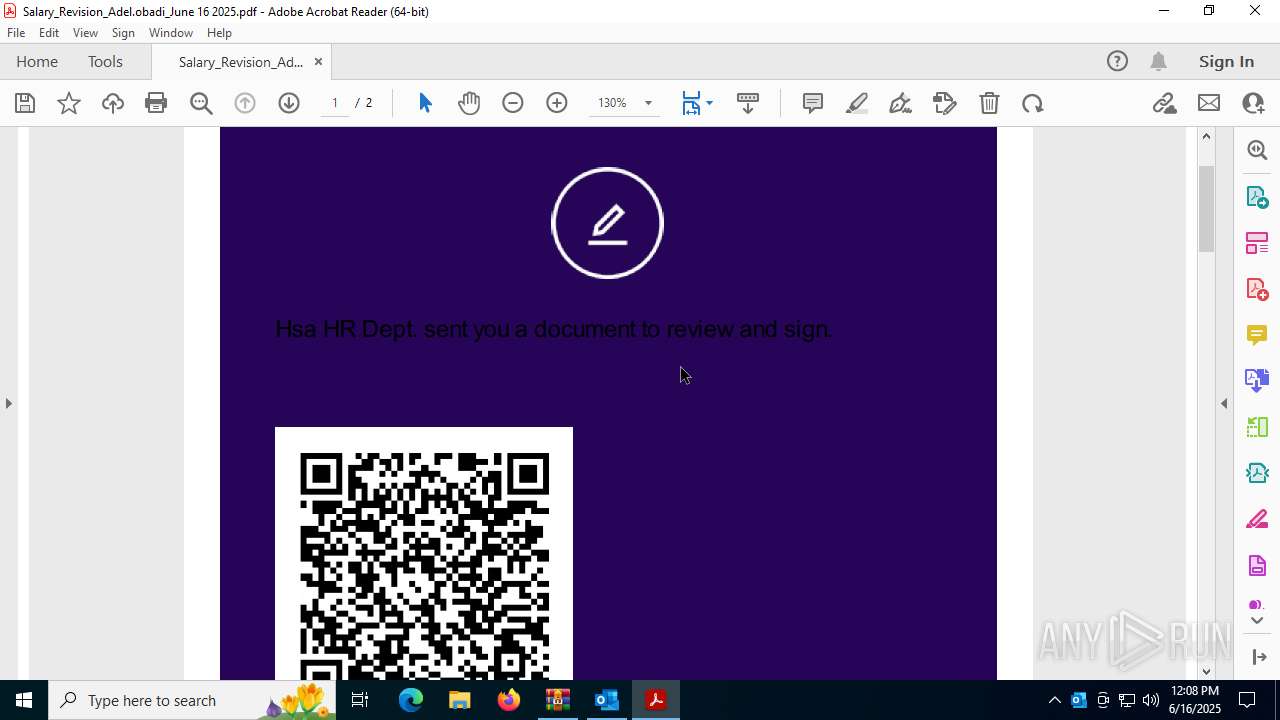Open the green Compress tool in right pane
1280x720 pixels.
(x=1257, y=427)
